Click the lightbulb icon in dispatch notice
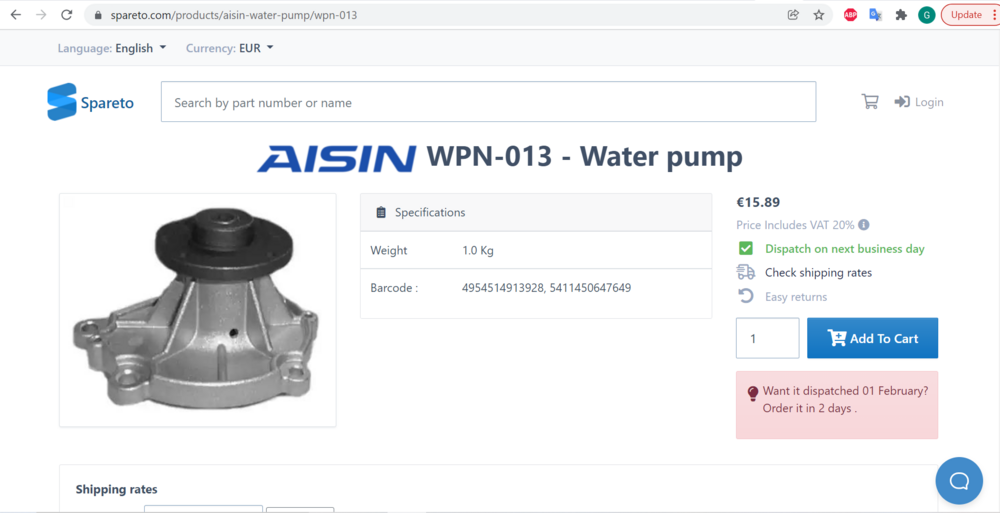 (753, 393)
